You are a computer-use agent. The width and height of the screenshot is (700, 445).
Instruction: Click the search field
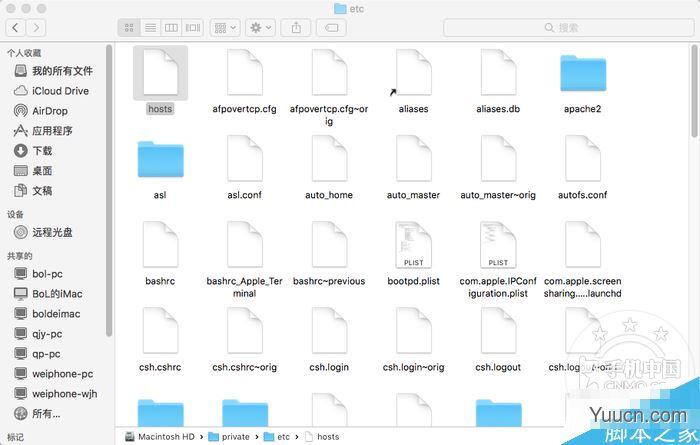tap(568, 28)
